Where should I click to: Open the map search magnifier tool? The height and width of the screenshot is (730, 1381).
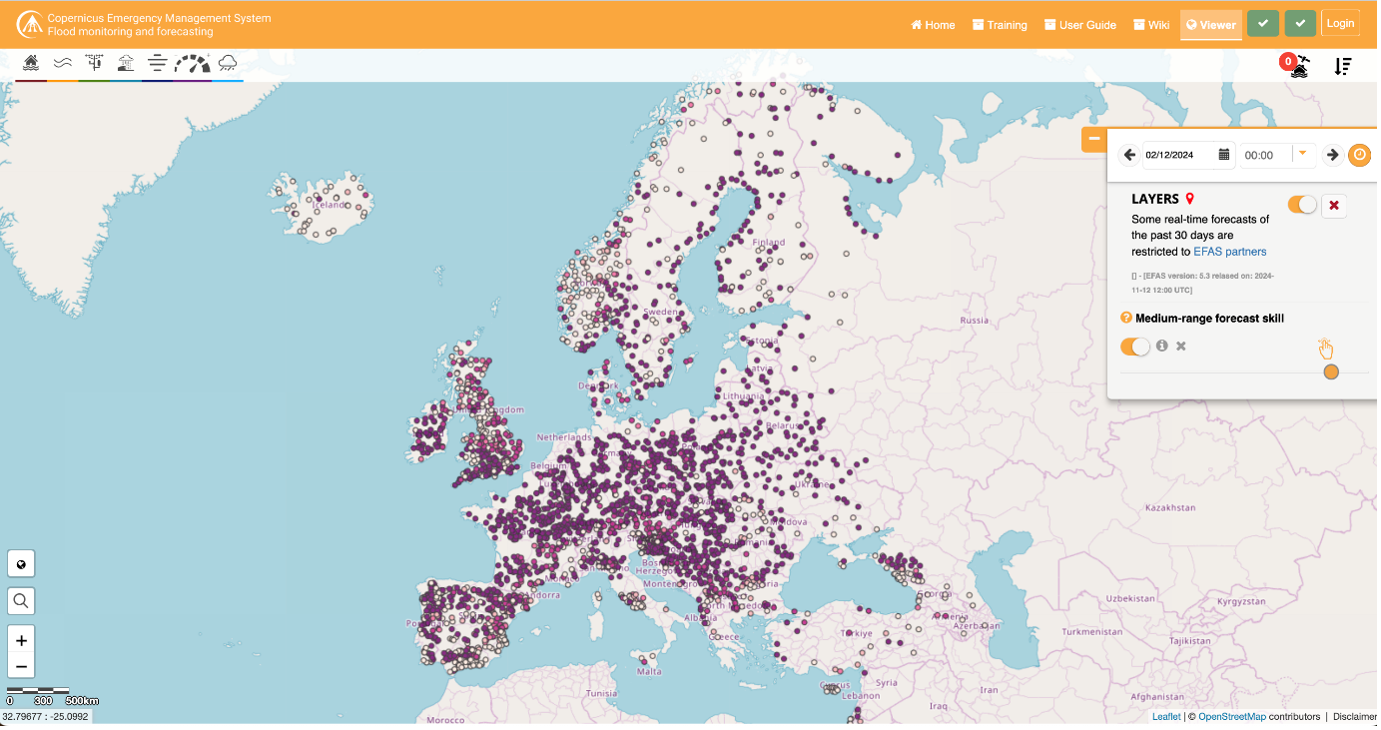pos(21,600)
